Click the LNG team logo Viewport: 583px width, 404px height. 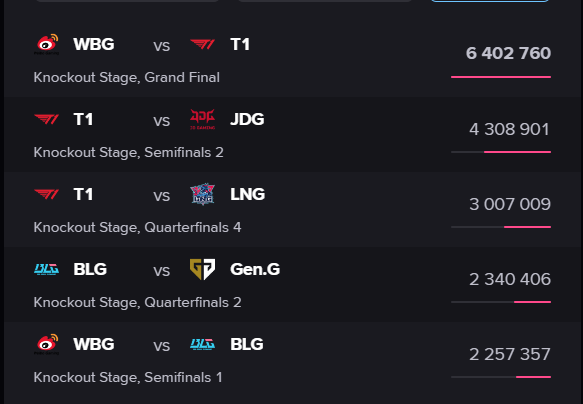(203, 194)
